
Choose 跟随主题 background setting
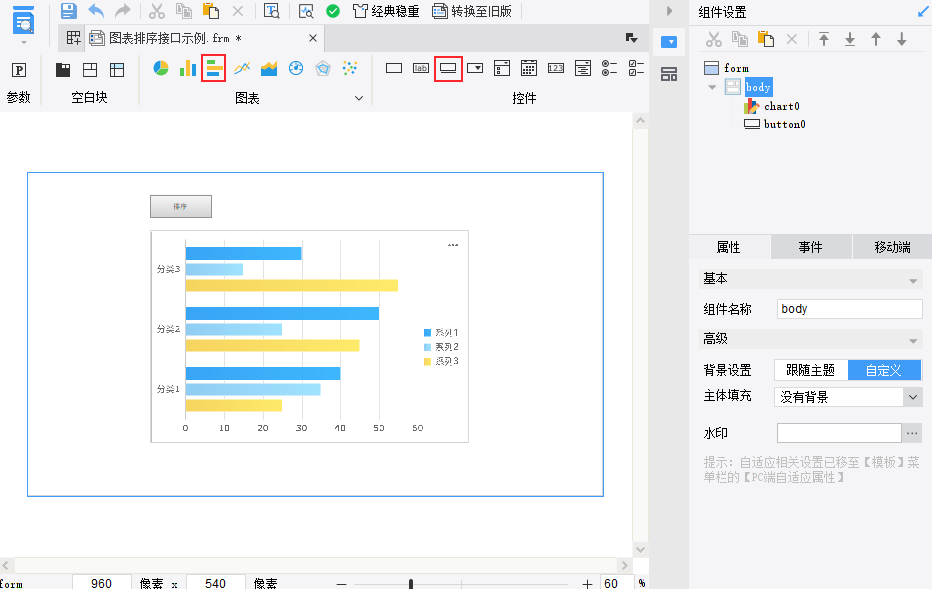811,370
